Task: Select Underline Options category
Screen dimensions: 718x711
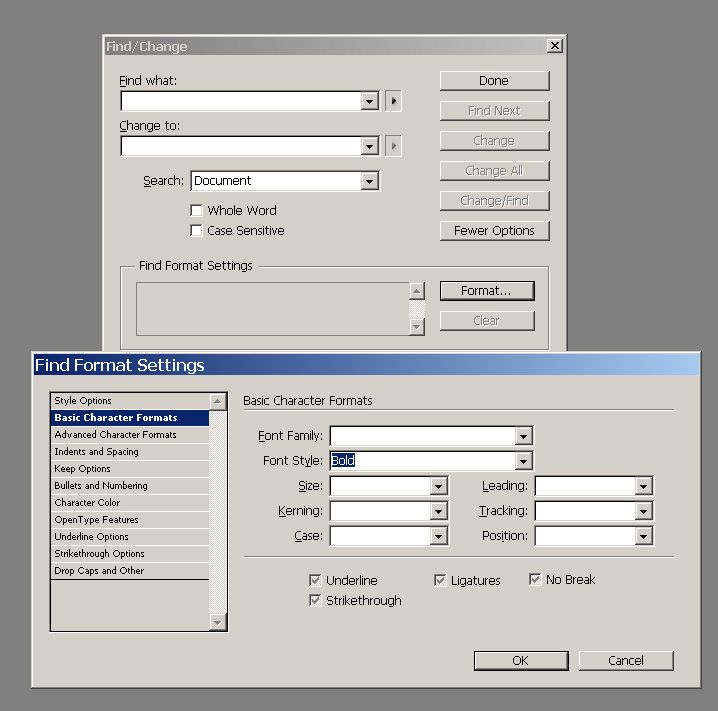Action: (x=130, y=536)
